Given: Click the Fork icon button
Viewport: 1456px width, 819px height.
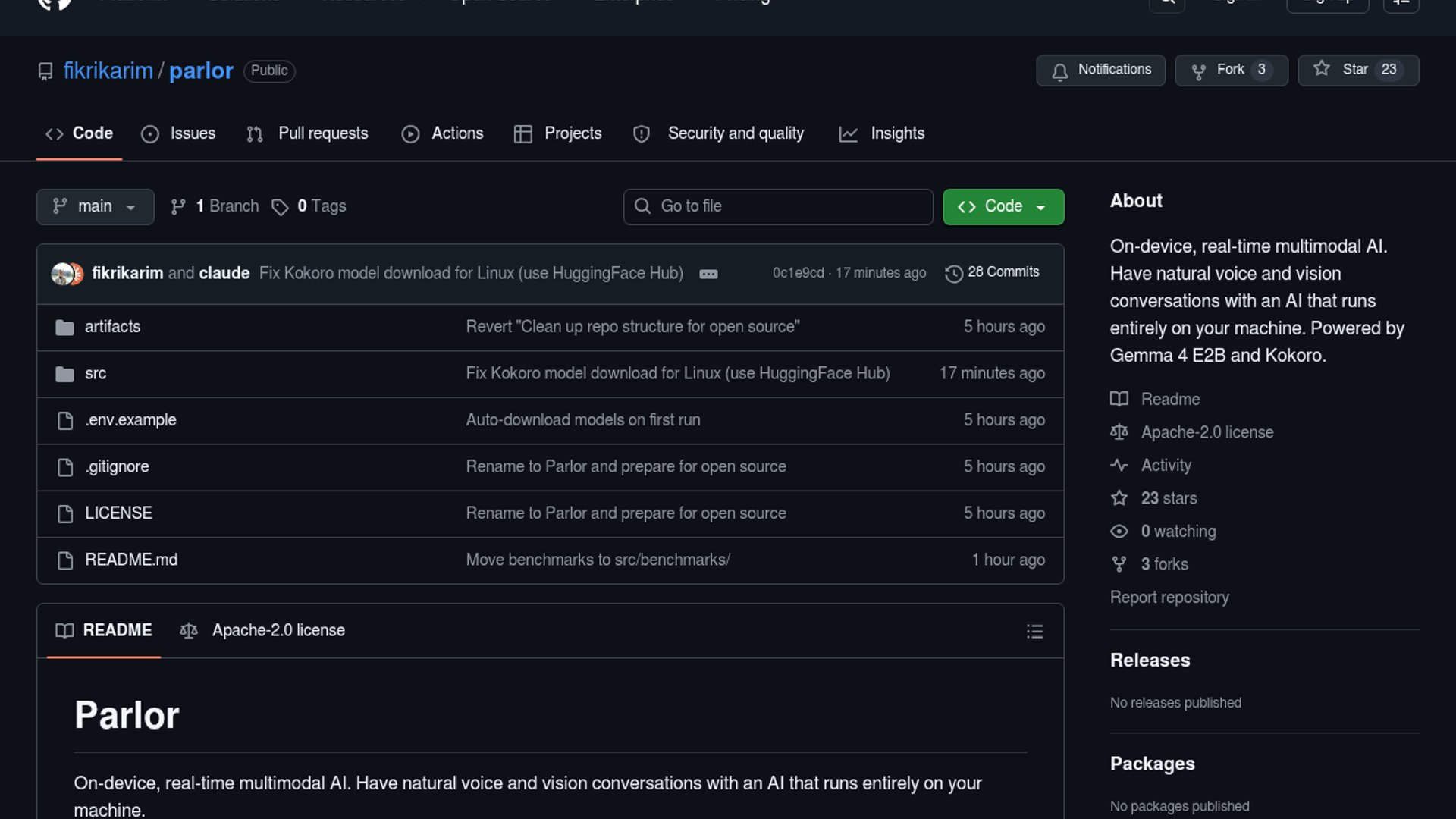Looking at the screenshot, I should pyautogui.click(x=1198, y=71).
